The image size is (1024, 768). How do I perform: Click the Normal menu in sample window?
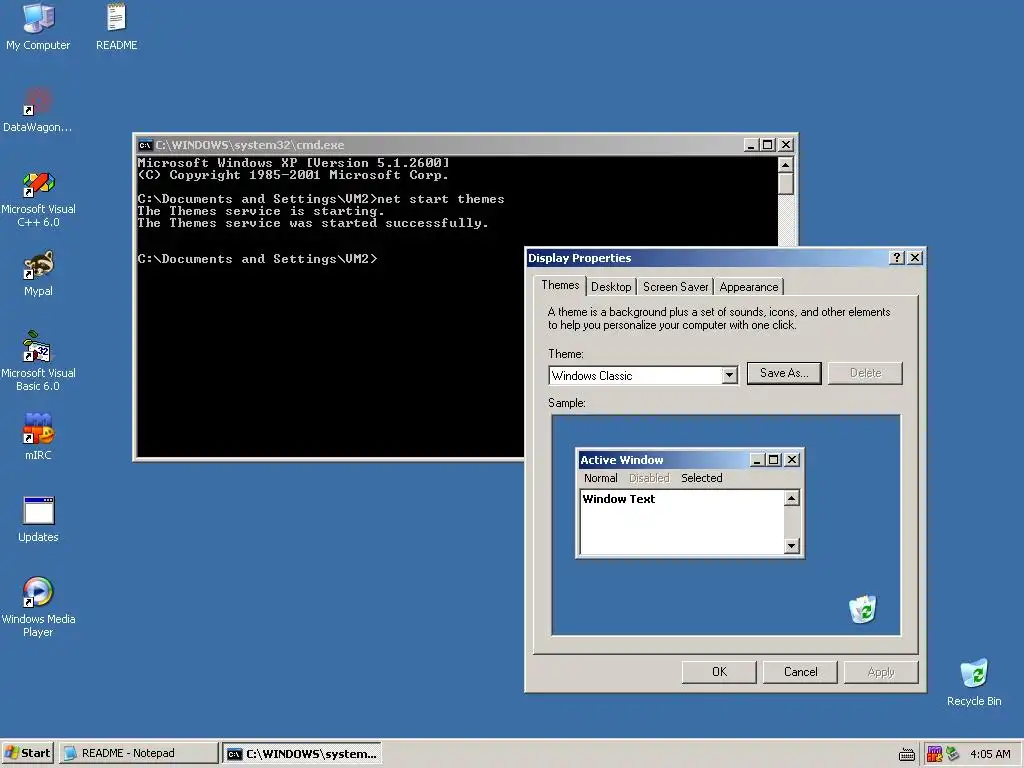click(600, 478)
